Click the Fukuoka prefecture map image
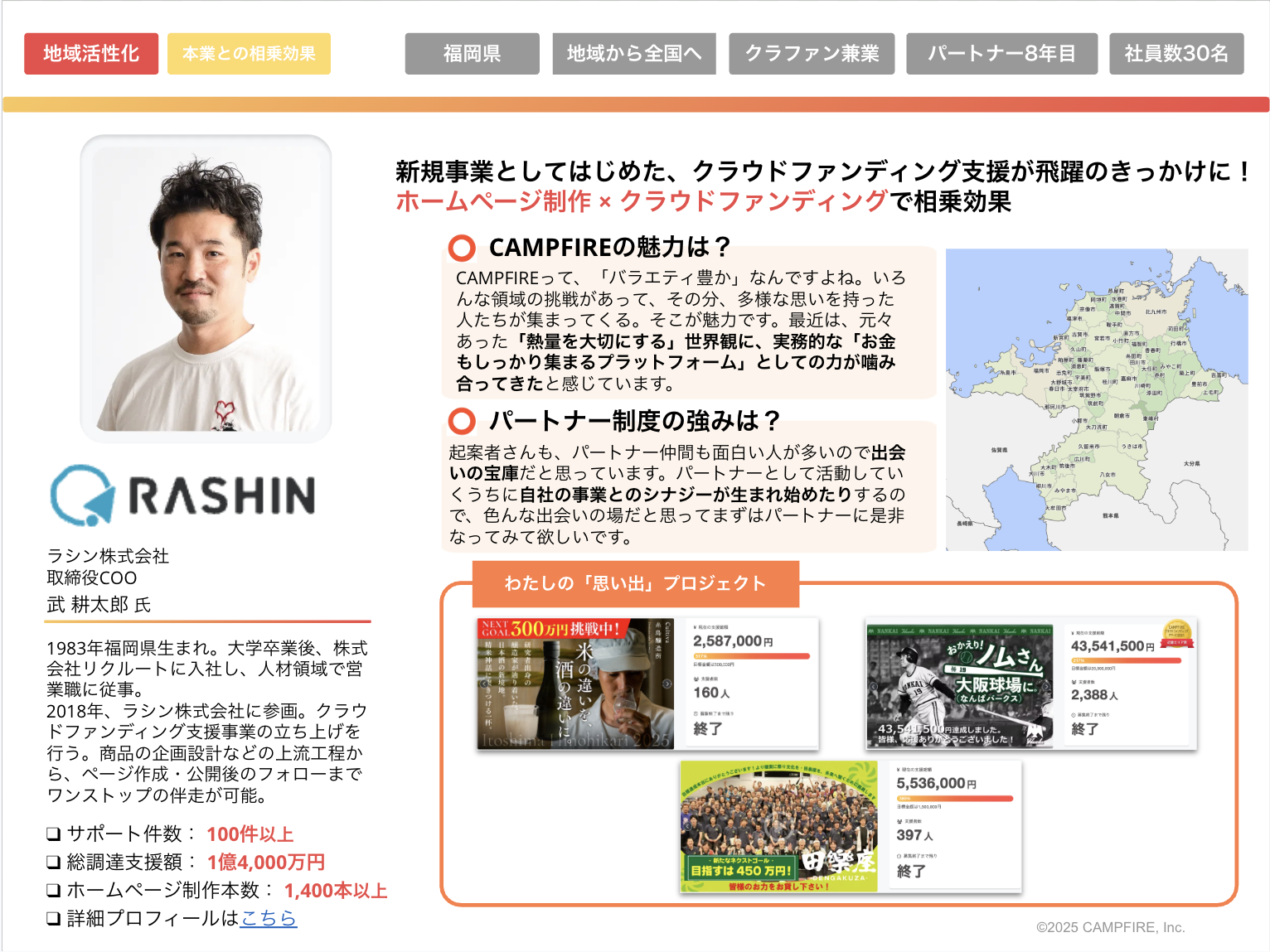 pos(1097,399)
